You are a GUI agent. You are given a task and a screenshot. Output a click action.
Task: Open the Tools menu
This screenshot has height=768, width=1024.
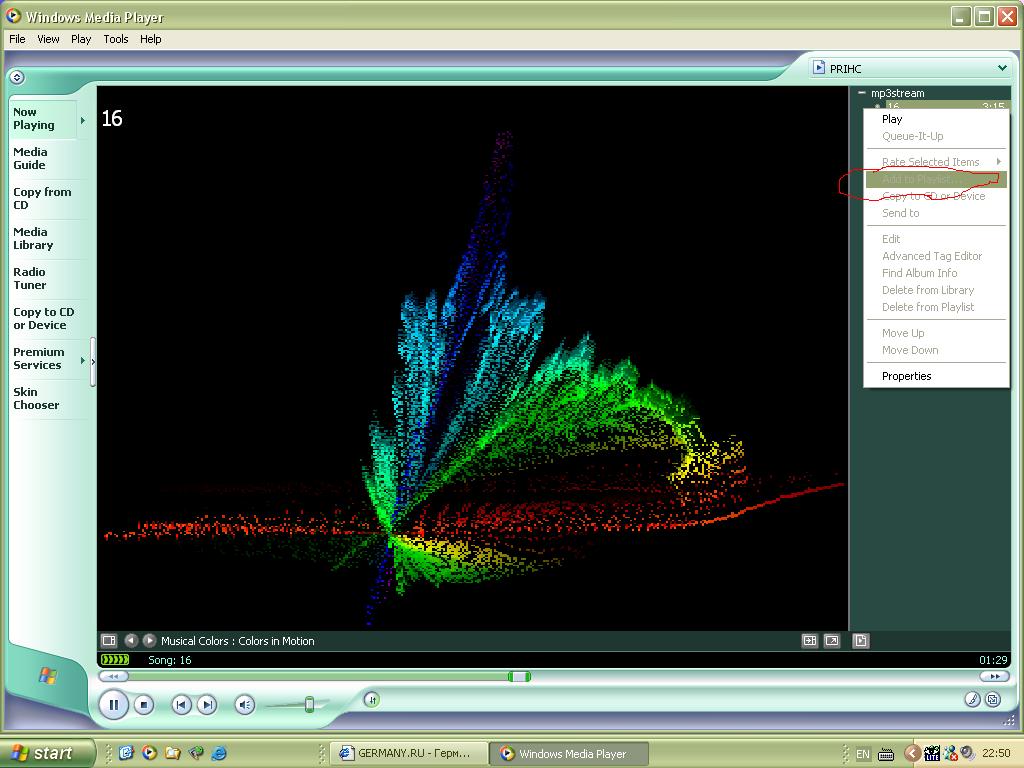pyautogui.click(x=116, y=39)
